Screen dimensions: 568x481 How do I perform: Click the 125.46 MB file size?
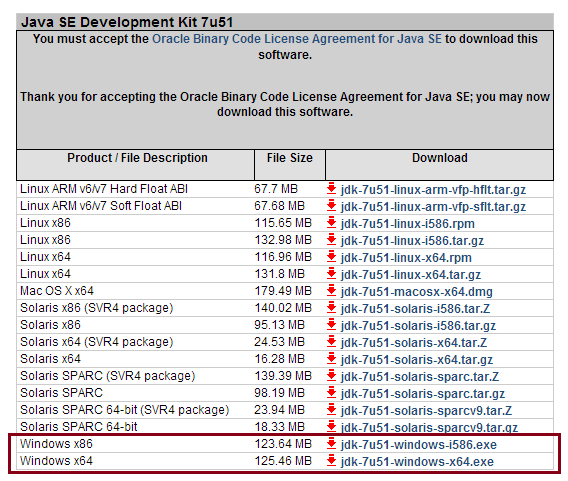click(x=283, y=461)
